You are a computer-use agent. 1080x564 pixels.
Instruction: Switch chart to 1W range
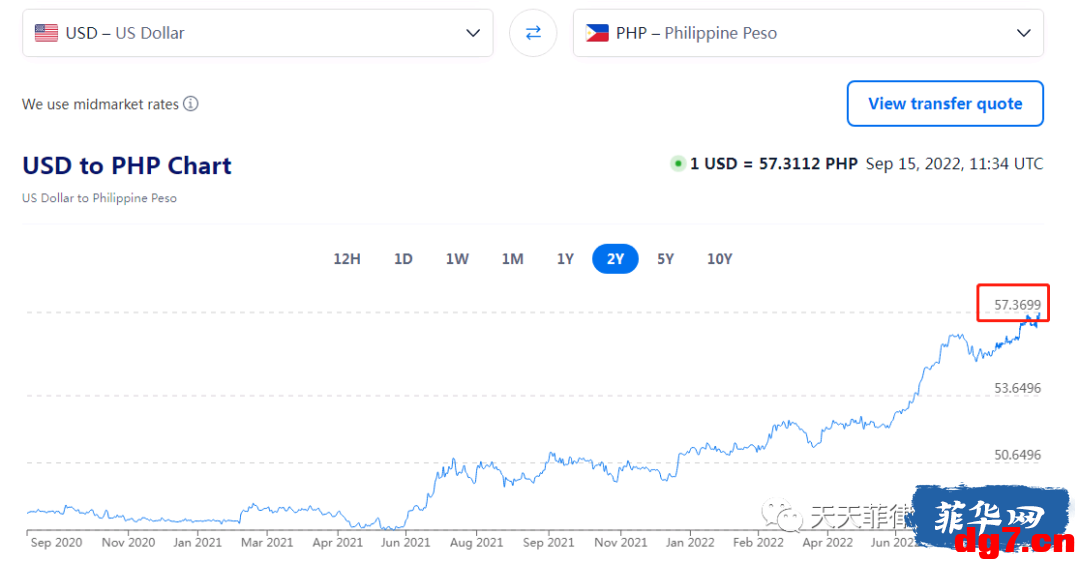click(x=457, y=259)
